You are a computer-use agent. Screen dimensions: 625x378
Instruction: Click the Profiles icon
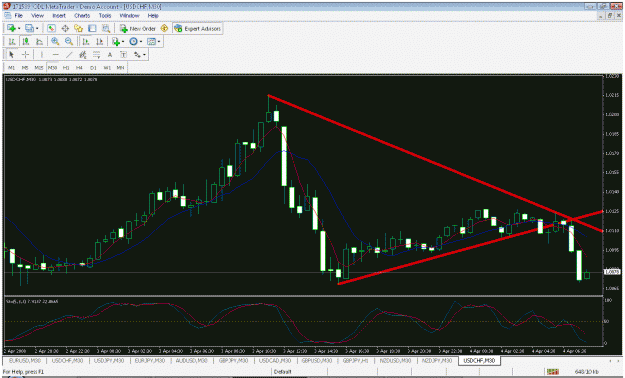[29, 28]
